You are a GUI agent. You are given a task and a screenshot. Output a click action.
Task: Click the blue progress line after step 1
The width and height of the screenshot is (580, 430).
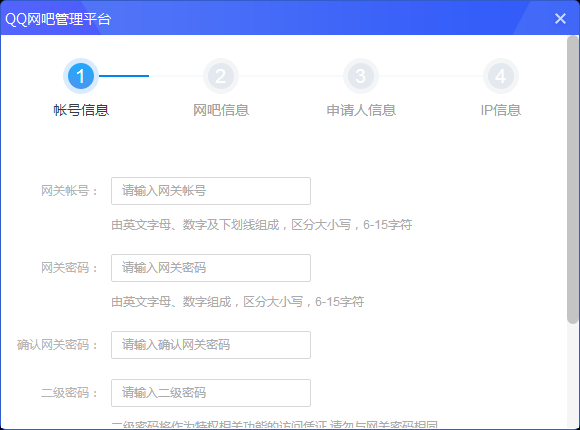click(x=124, y=76)
